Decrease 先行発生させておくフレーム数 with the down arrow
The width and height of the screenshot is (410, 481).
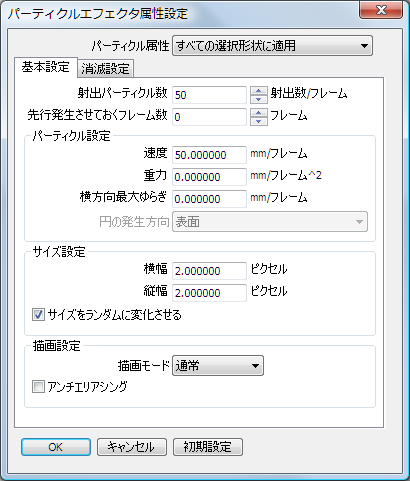[x=259, y=121]
